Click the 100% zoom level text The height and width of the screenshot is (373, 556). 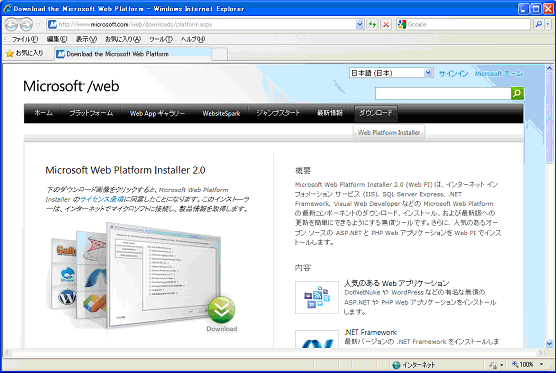tap(527, 364)
